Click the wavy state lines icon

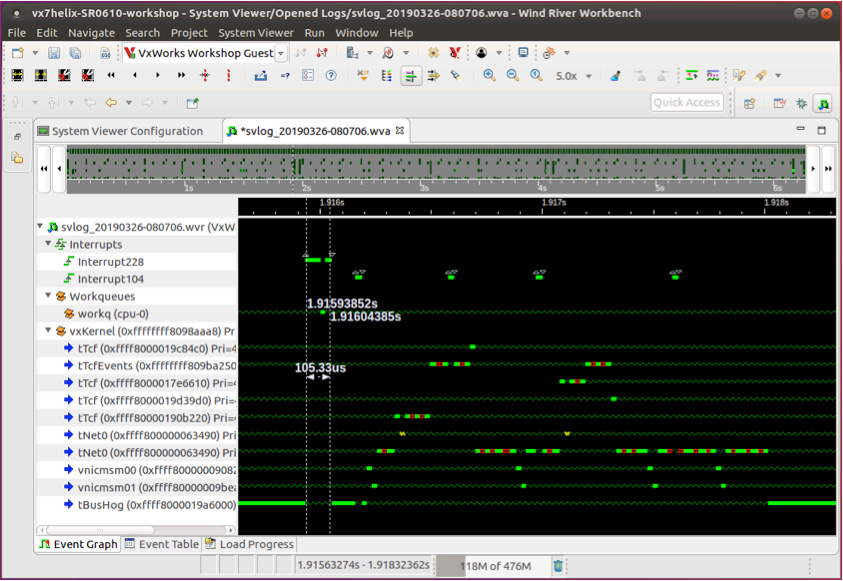(713, 75)
